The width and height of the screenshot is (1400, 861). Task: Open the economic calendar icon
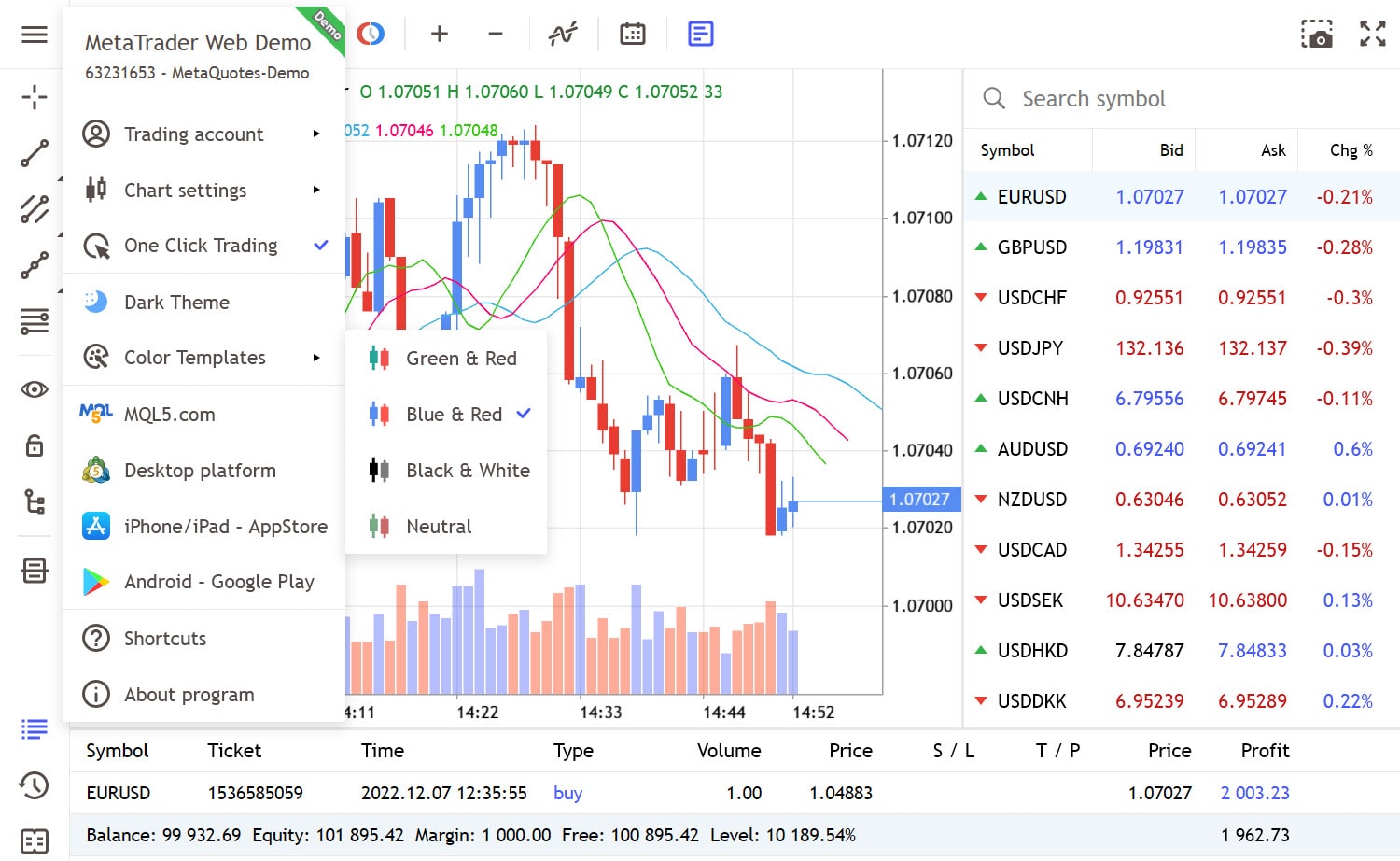[x=633, y=35]
